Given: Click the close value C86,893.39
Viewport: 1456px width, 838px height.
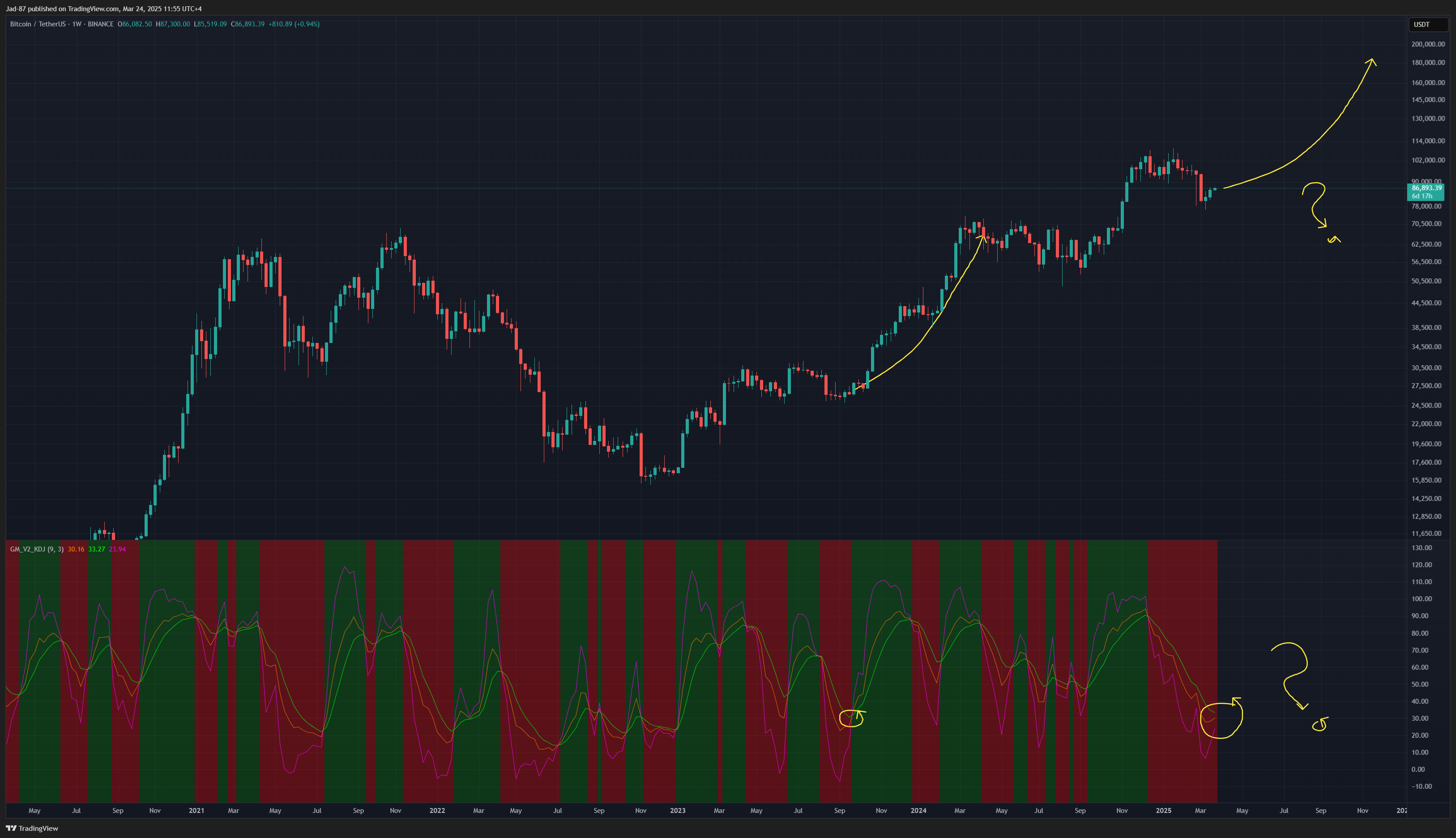Looking at the screenshot, I should [x=248, y=24].
